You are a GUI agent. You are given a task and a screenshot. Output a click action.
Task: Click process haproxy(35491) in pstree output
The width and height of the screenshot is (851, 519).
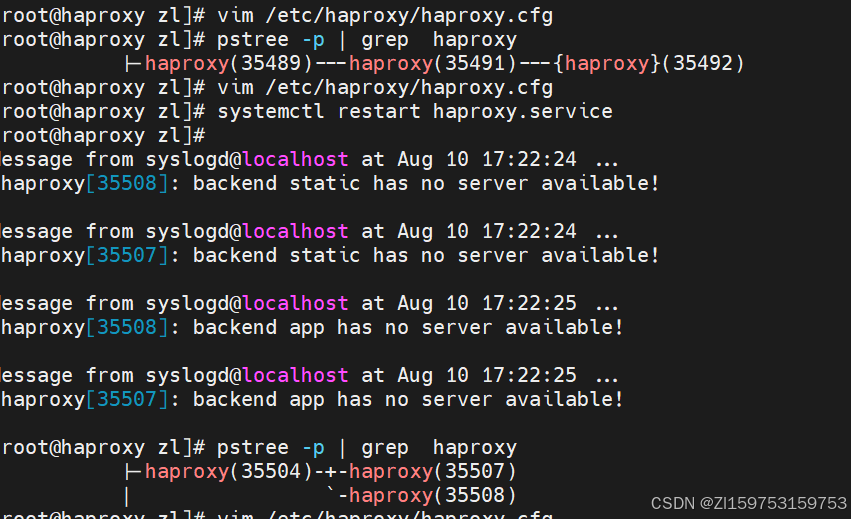tap(433, 64)
